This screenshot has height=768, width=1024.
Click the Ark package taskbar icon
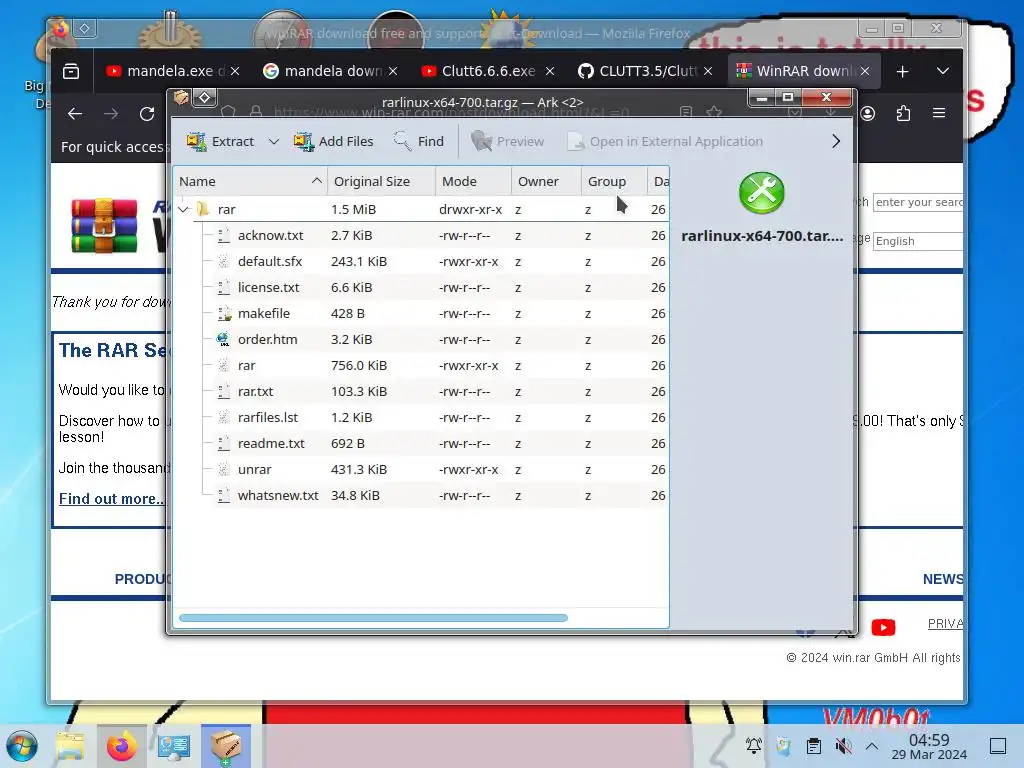tap(225, 746)
